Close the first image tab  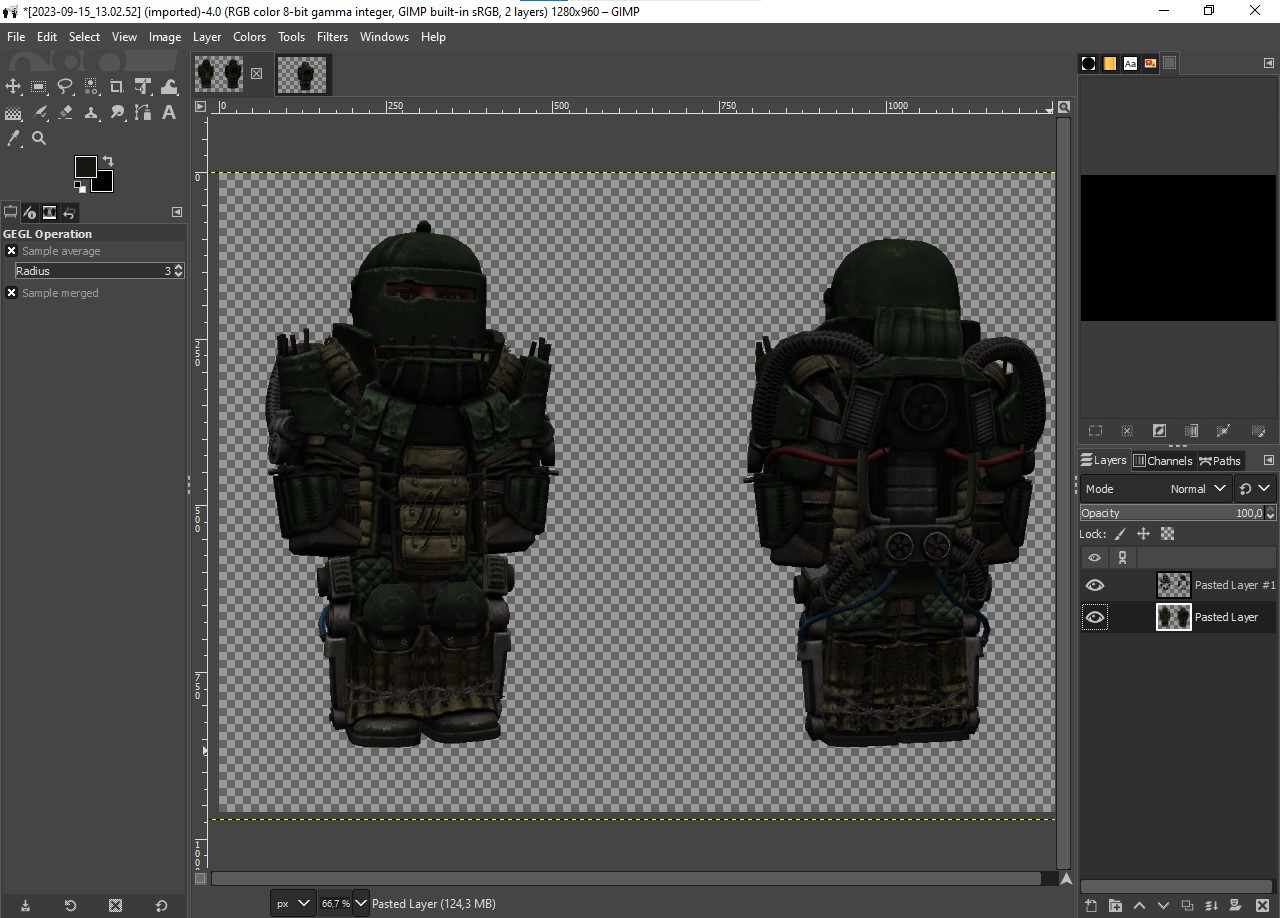[x=257, y=73]
